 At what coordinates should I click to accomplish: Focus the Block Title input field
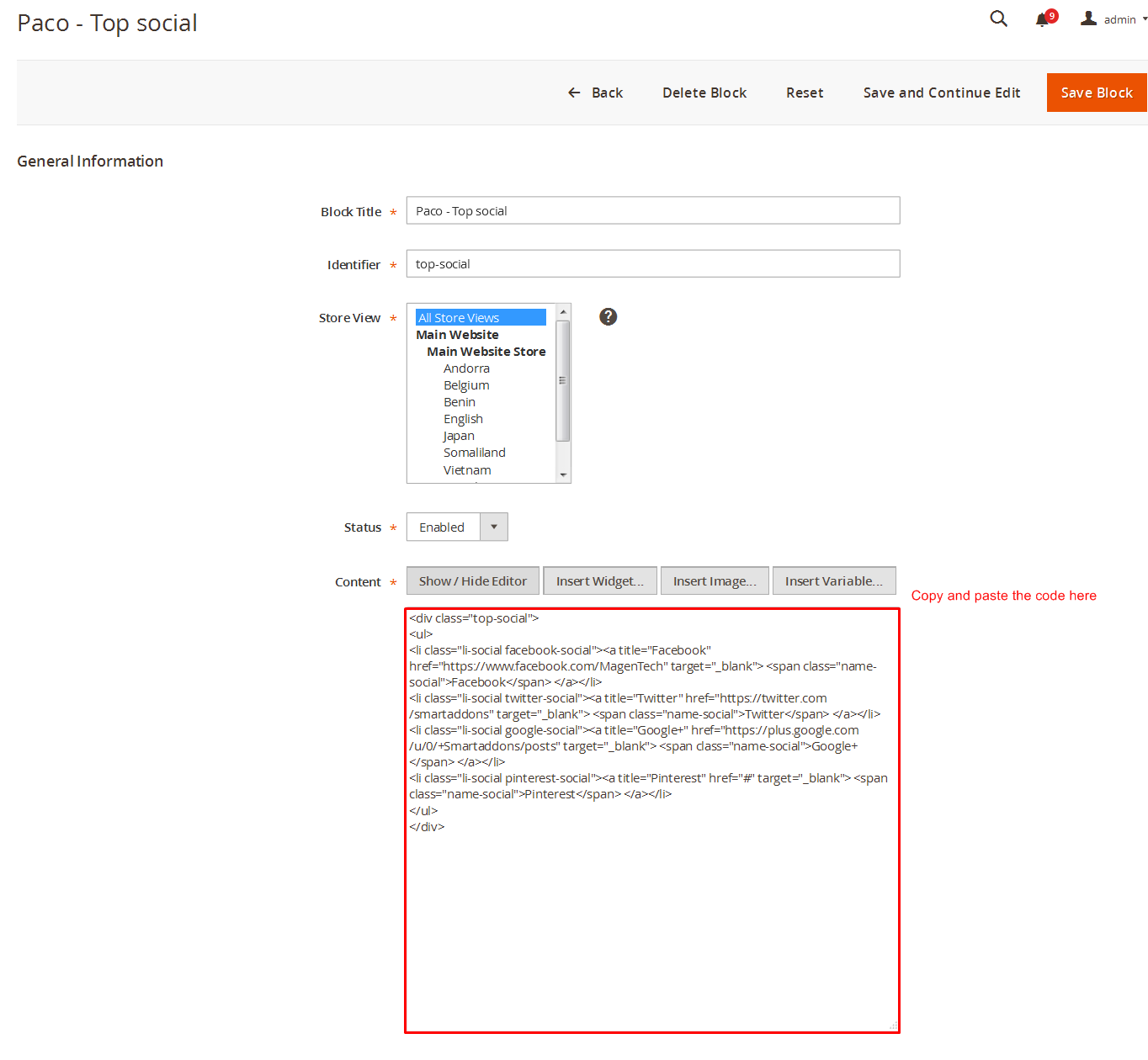653,210
